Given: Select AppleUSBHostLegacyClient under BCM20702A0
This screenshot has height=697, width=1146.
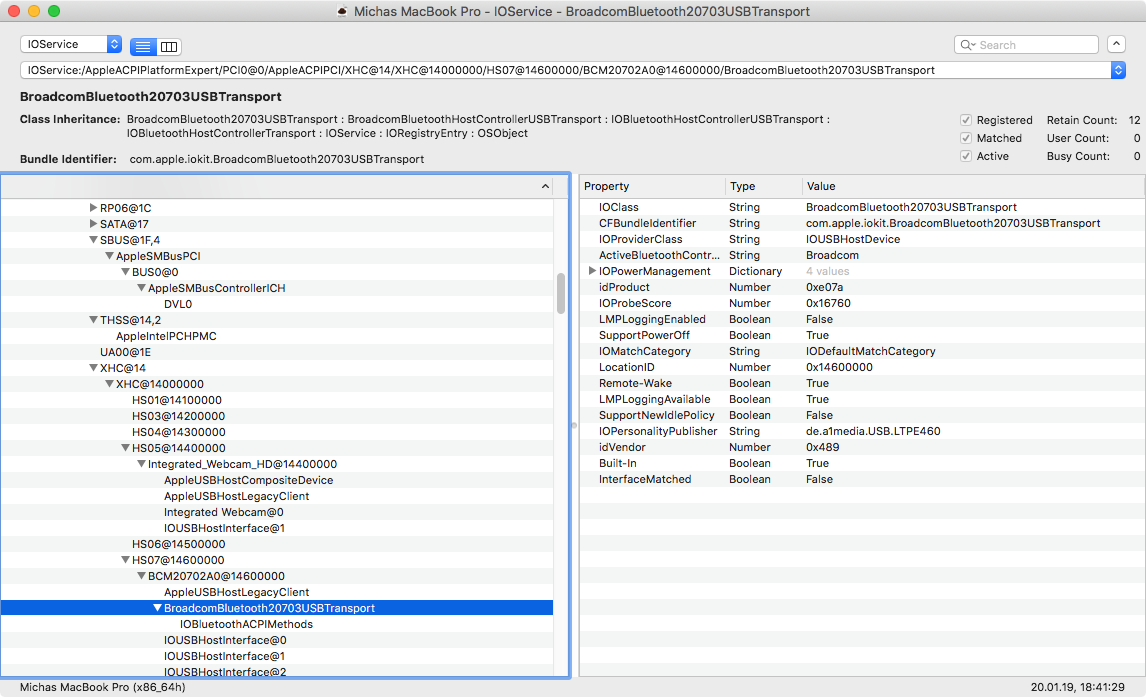Looking at the screenshot, I should [x=277, y=593].
